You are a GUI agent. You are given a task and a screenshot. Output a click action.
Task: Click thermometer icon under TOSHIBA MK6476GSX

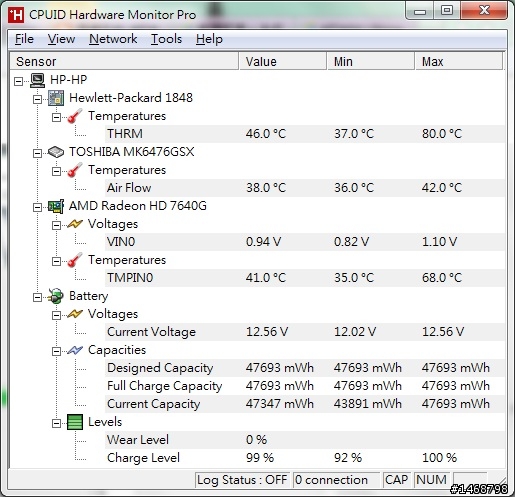tap(75, 170)
